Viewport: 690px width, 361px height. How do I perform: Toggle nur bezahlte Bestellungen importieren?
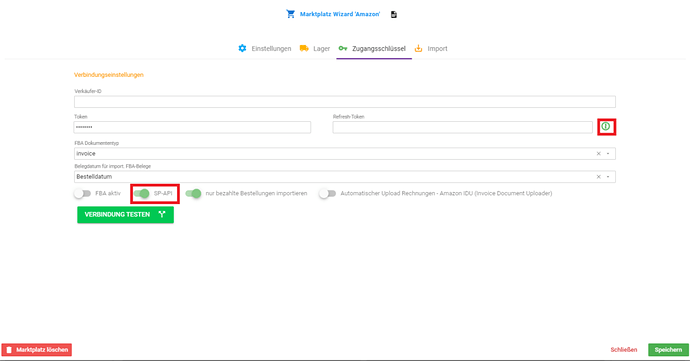coord(193,193)
